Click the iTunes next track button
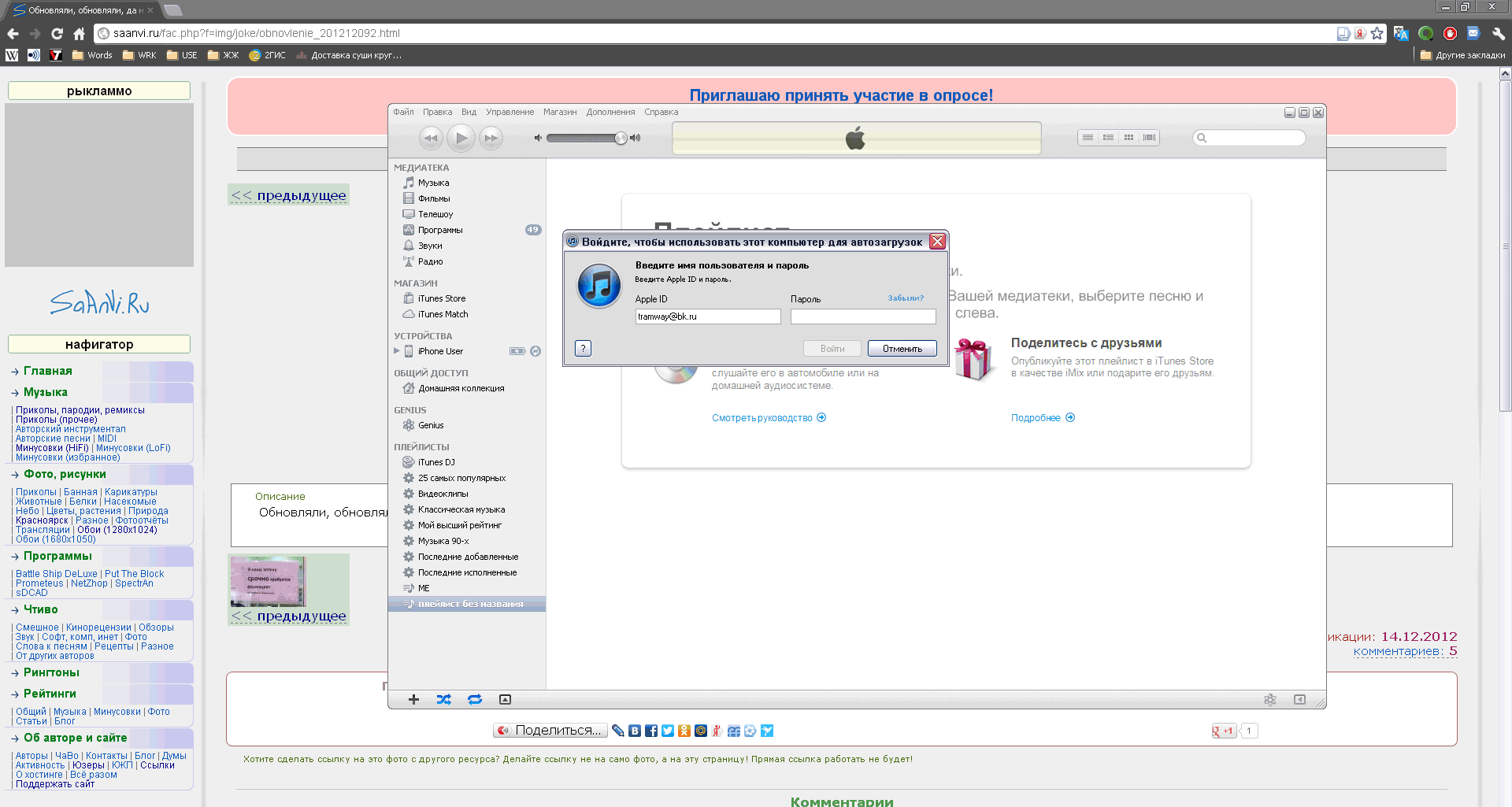Viewport: 1512px width, 807px height. (491, 138)
